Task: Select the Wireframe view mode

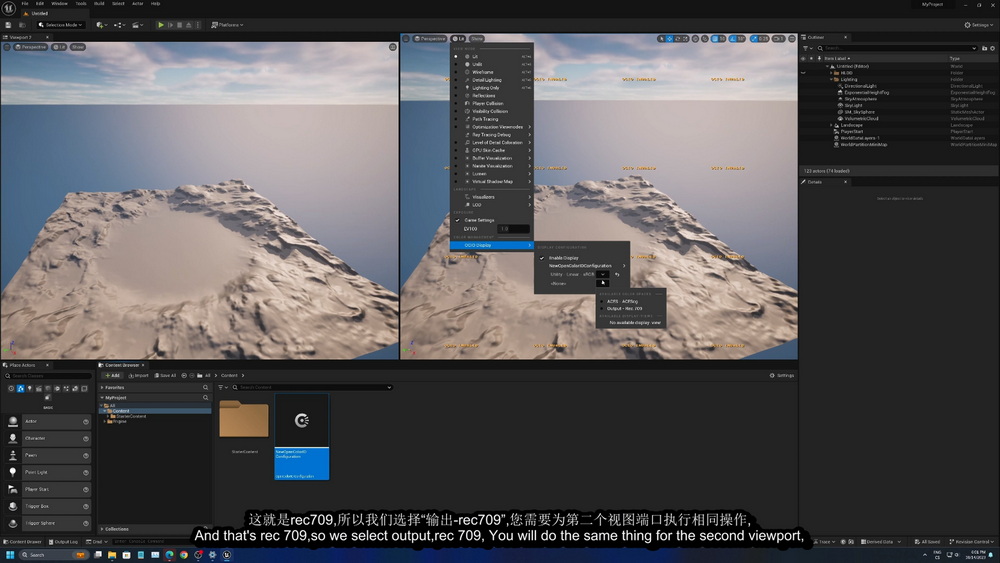Action: pyautogui.click(x=492, y=72)
